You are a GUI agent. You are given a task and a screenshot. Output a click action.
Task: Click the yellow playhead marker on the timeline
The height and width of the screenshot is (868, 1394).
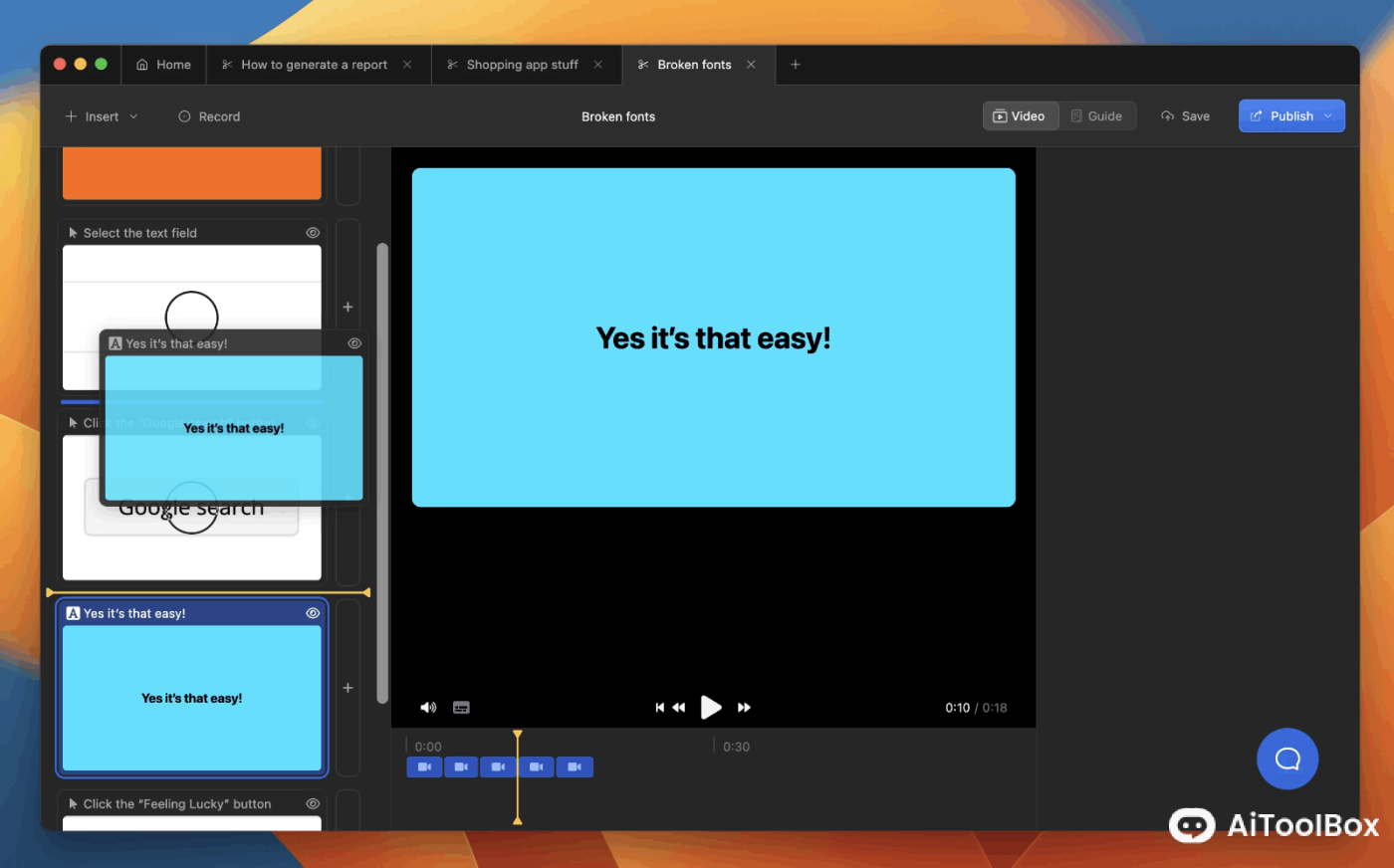tap(517, 736)
